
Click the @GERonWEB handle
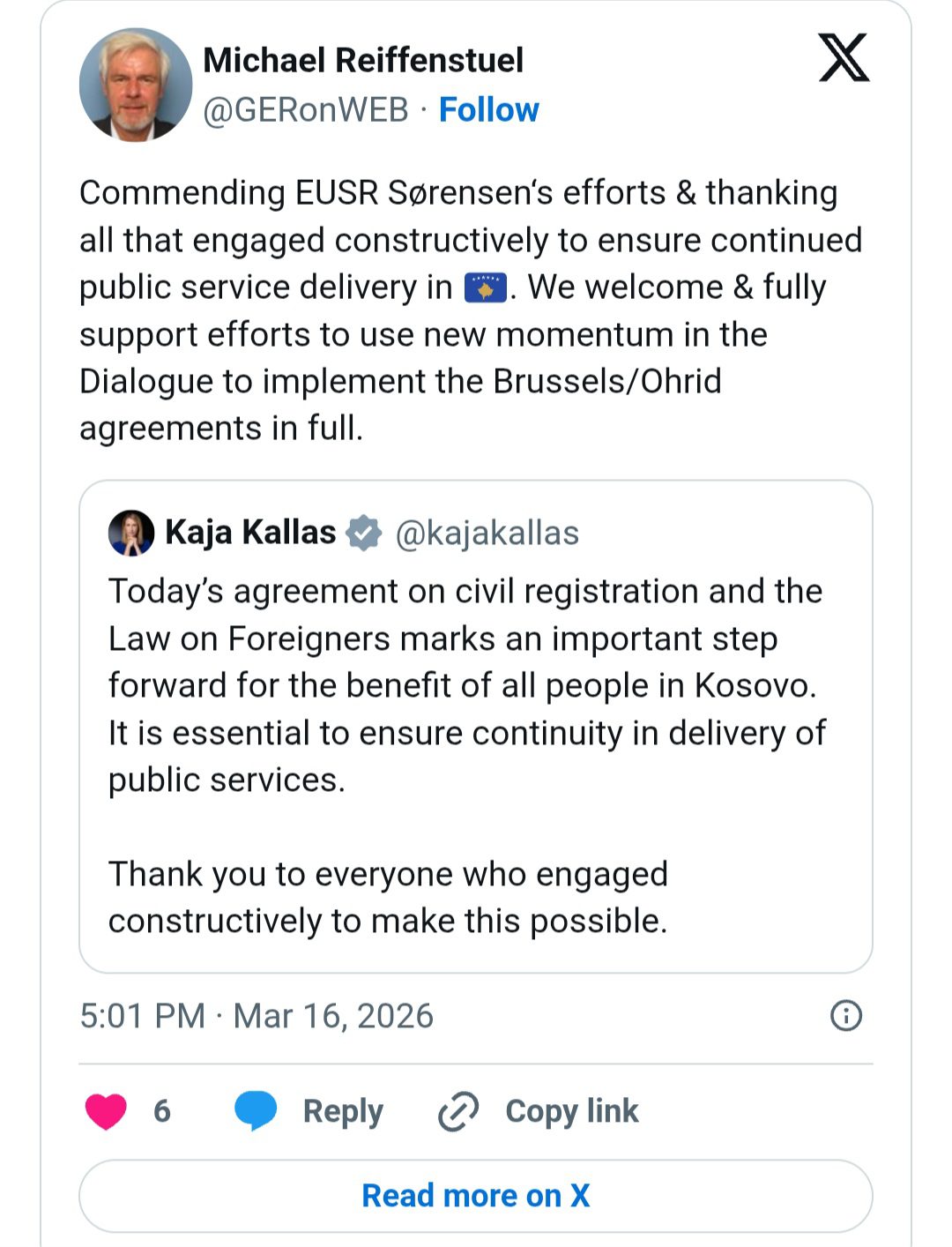[x=306, y=110]
